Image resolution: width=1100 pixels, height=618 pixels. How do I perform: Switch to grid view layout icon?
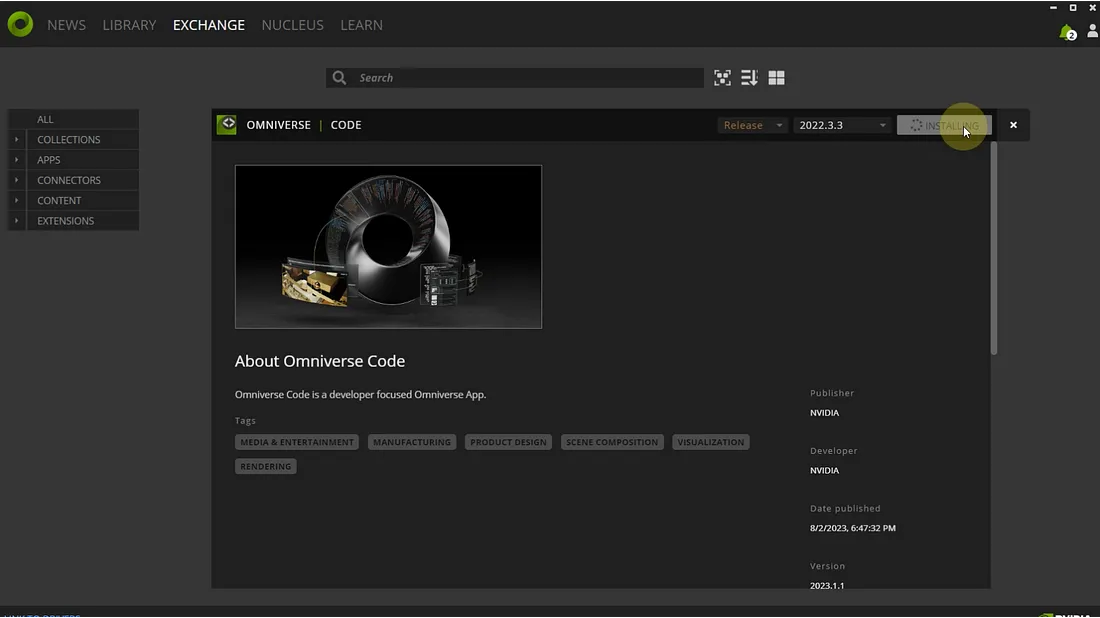(x=776, y=78)
